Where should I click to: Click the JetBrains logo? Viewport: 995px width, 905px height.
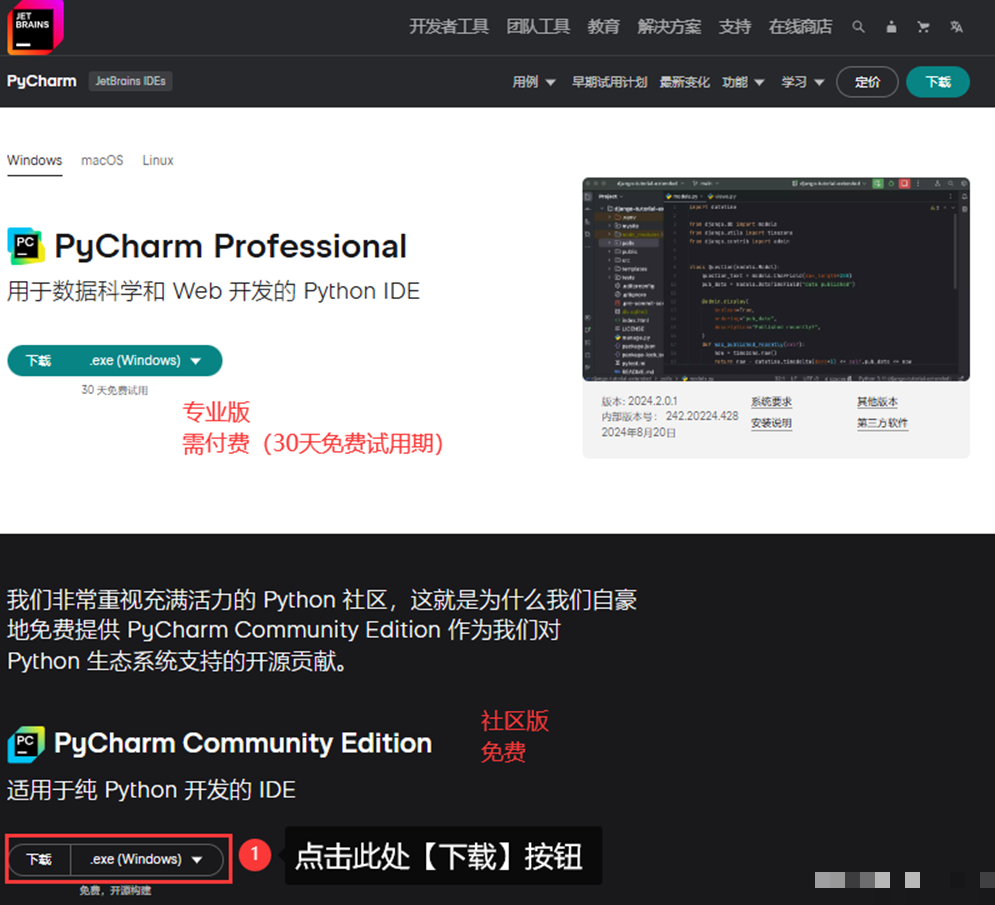pyautogui.click(x=35, y=27)
